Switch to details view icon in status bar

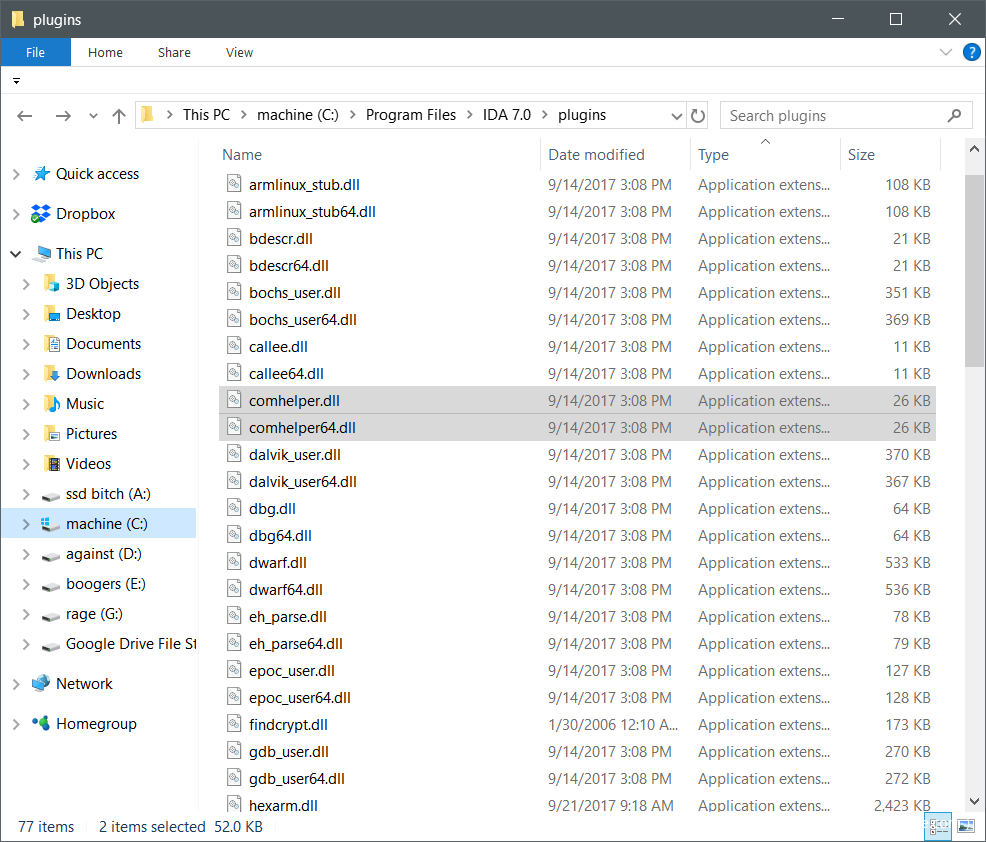(939, 826)
